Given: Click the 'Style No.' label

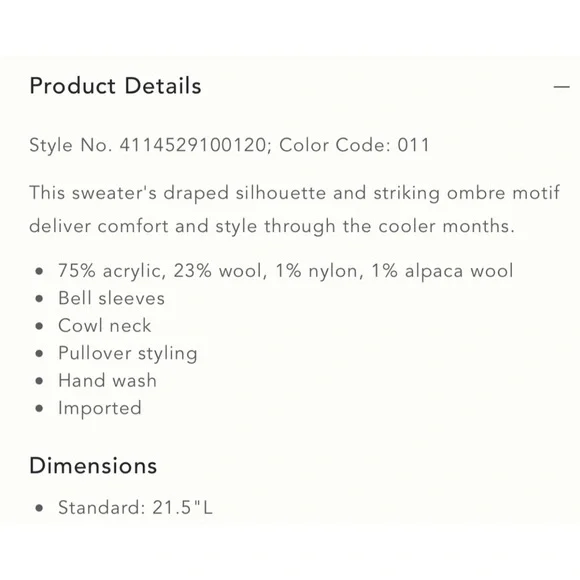Looking at the screenshot, I should (71, 145).
